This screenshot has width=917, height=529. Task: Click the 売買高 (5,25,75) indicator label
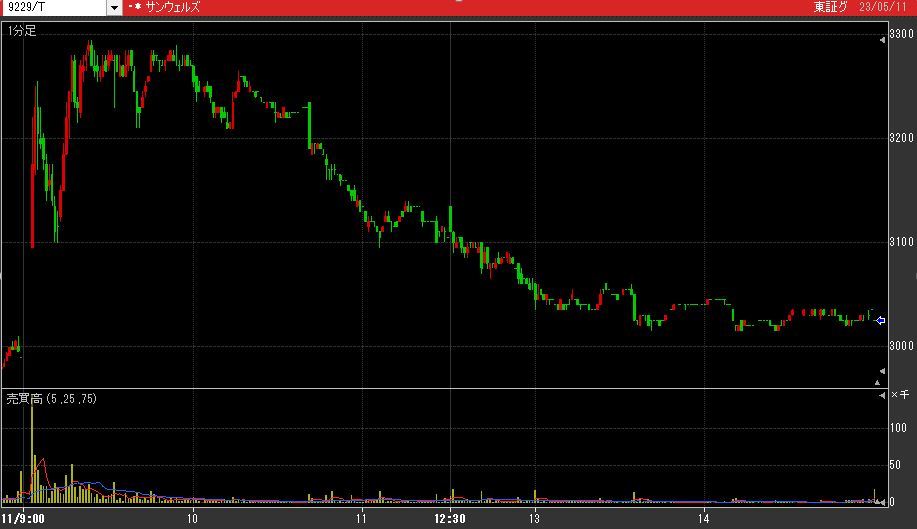pyautogui.click(x=50, y=398)
